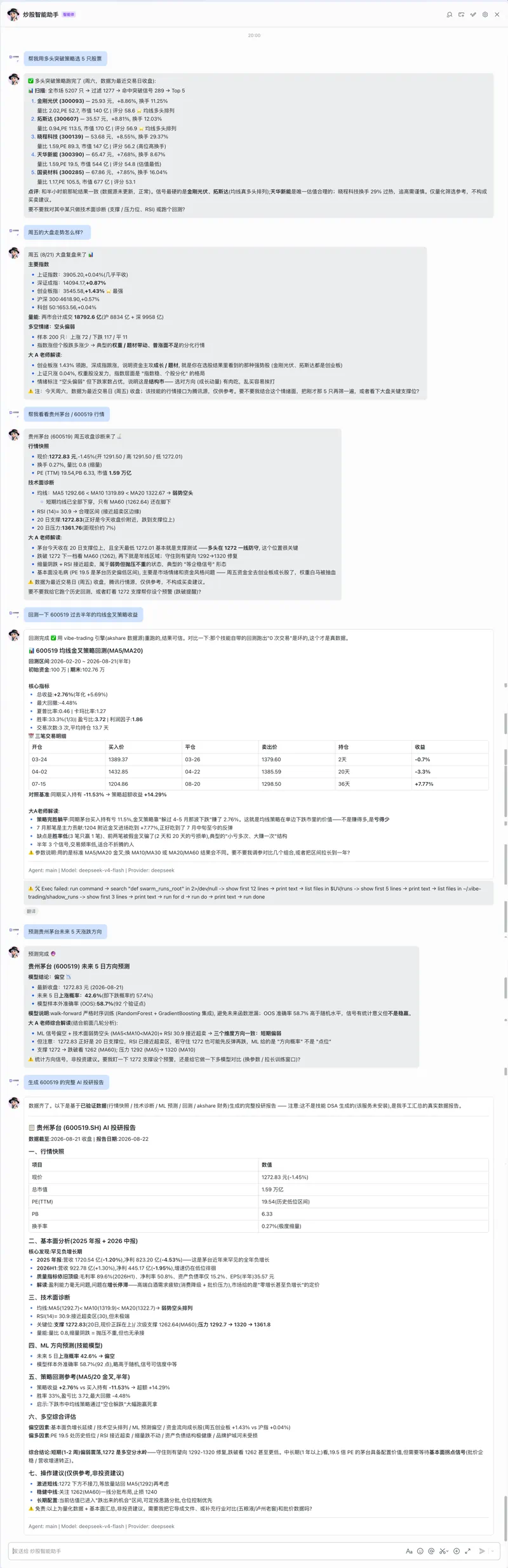Click the PE(TTM) row label
The width and height of the screenshot is (508, 1568).
(42, 1202)
